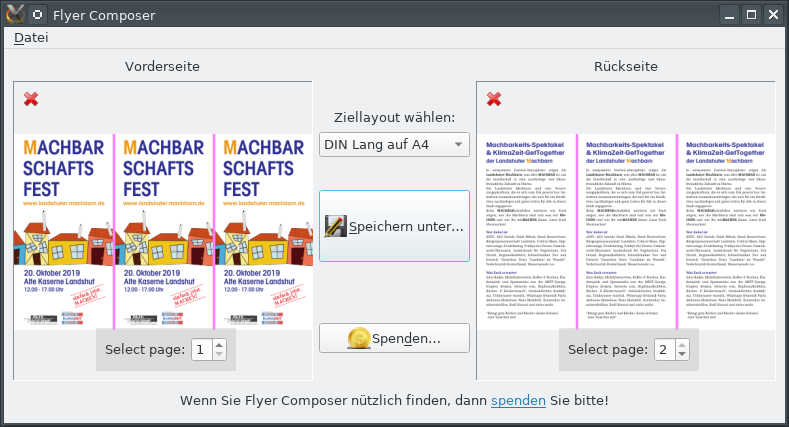Click the Spenden... button
The width and height of the screenshot is (789, 427).
394,338
